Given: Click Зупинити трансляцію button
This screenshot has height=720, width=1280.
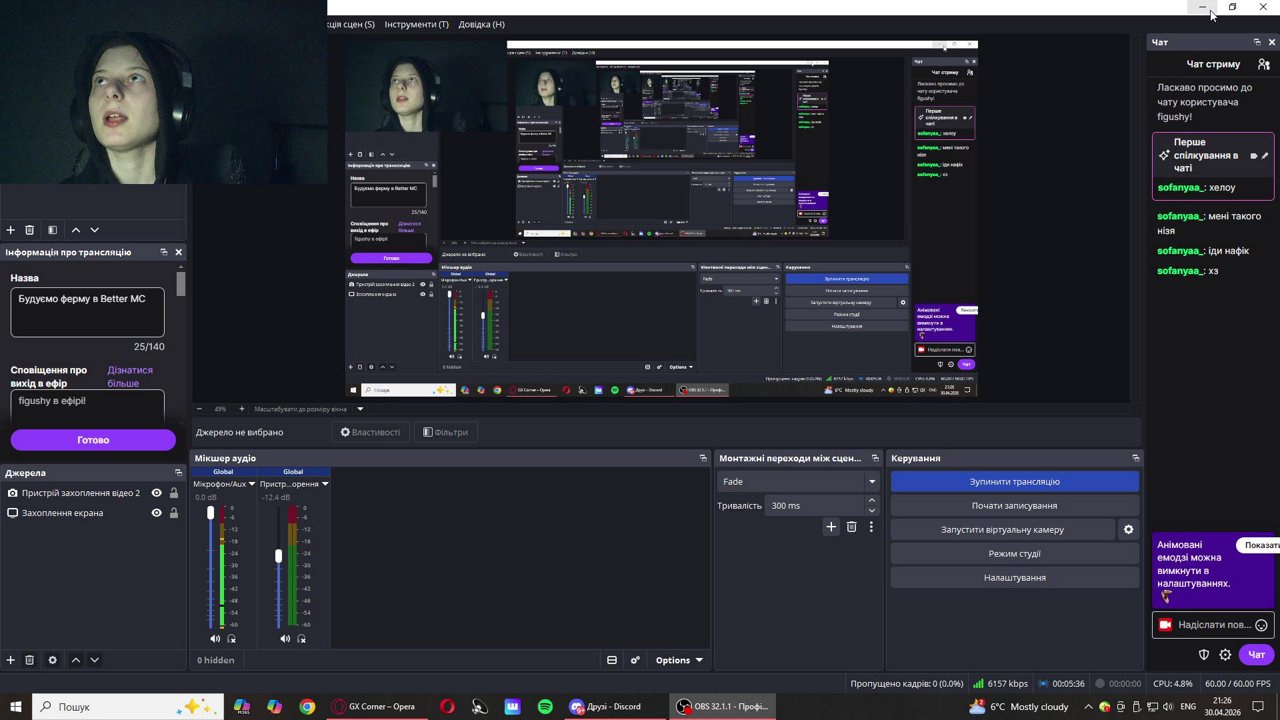Looking at the screenshot, I should coord(1014,482).
